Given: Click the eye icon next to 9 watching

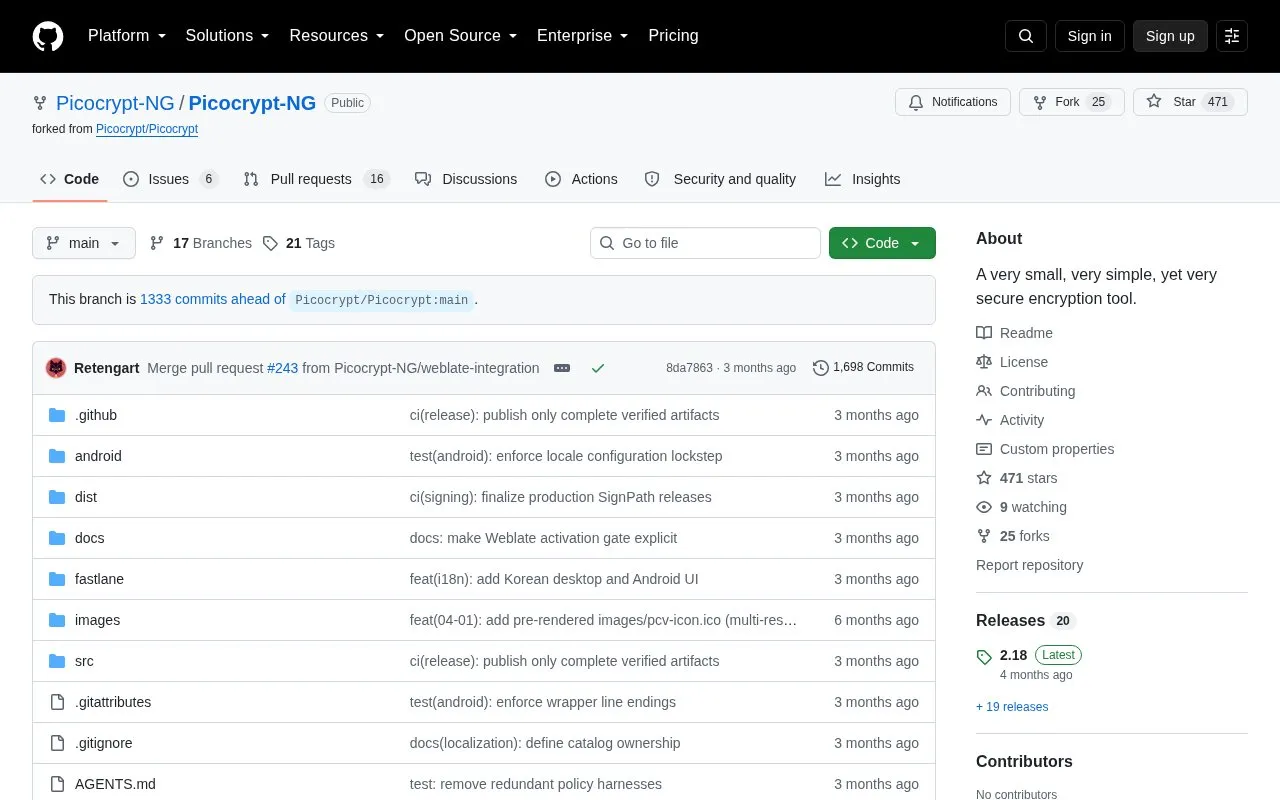Looking at the screenshot, I should (x=984, y=507).
